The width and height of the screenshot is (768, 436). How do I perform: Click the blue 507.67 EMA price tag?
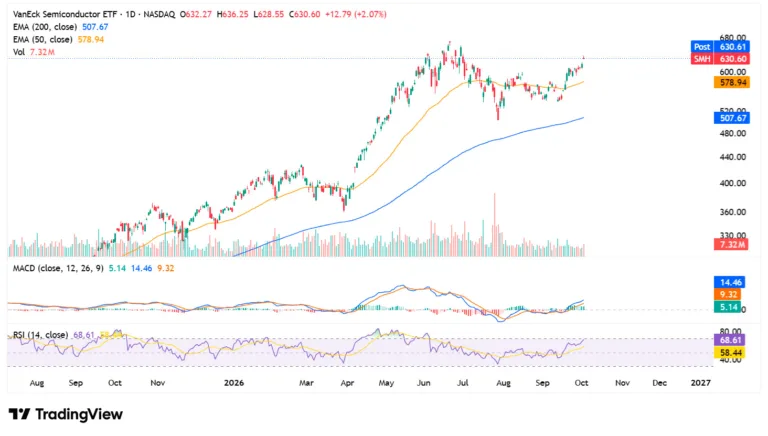click(732, 118)
